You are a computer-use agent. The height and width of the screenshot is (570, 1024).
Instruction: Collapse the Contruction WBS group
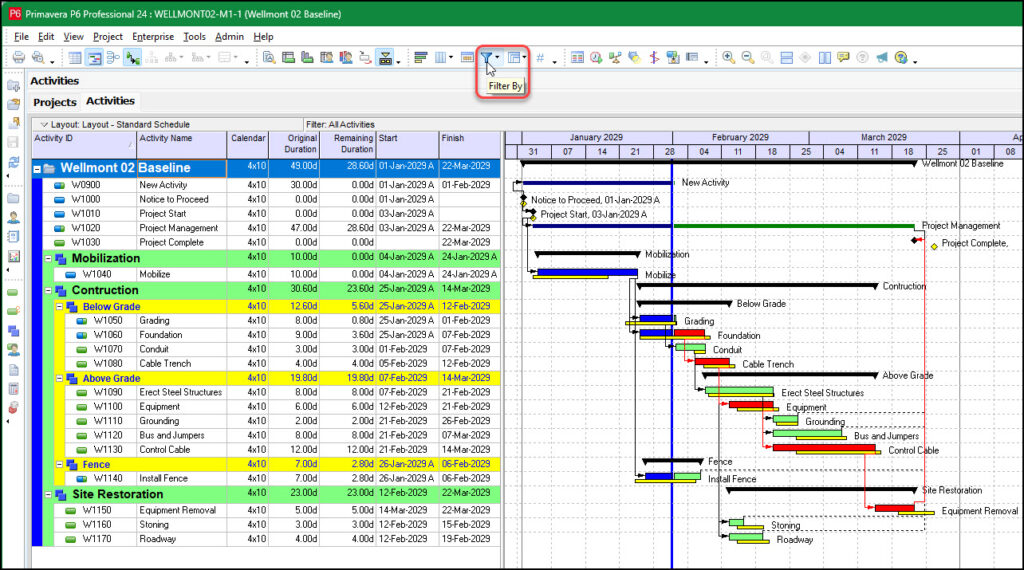coord(48,290)
